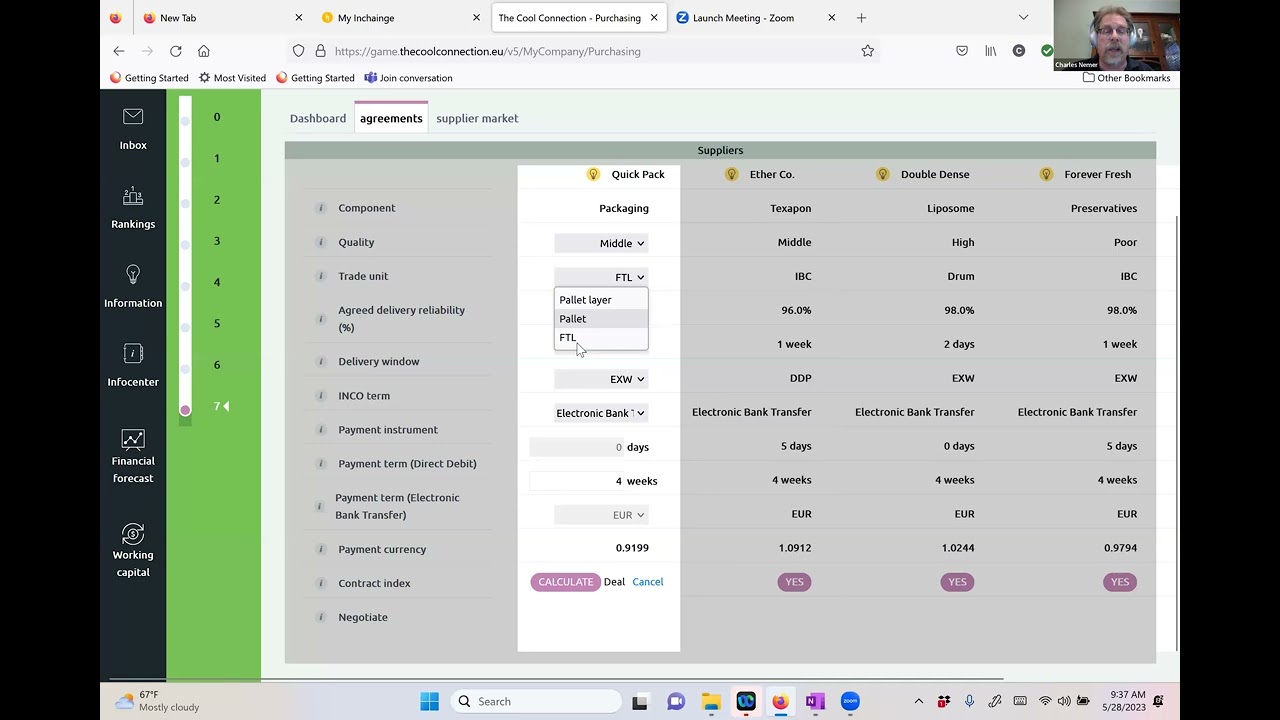The width and height of the screenshot is (1280, 720).
Task: Switch to the Dashboard tab
Action: [318, 118]
